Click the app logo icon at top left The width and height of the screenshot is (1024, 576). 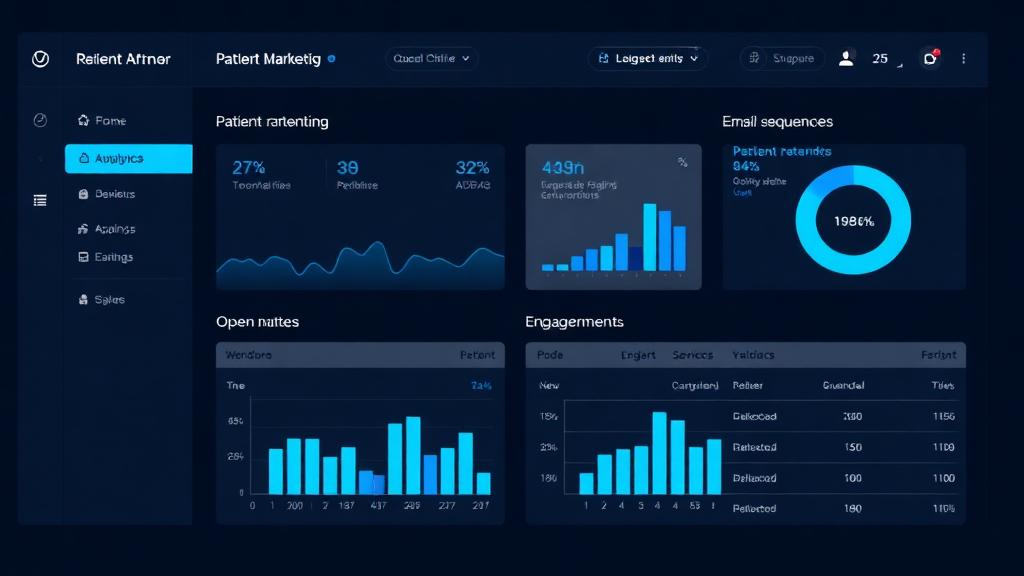pos(40,58)
